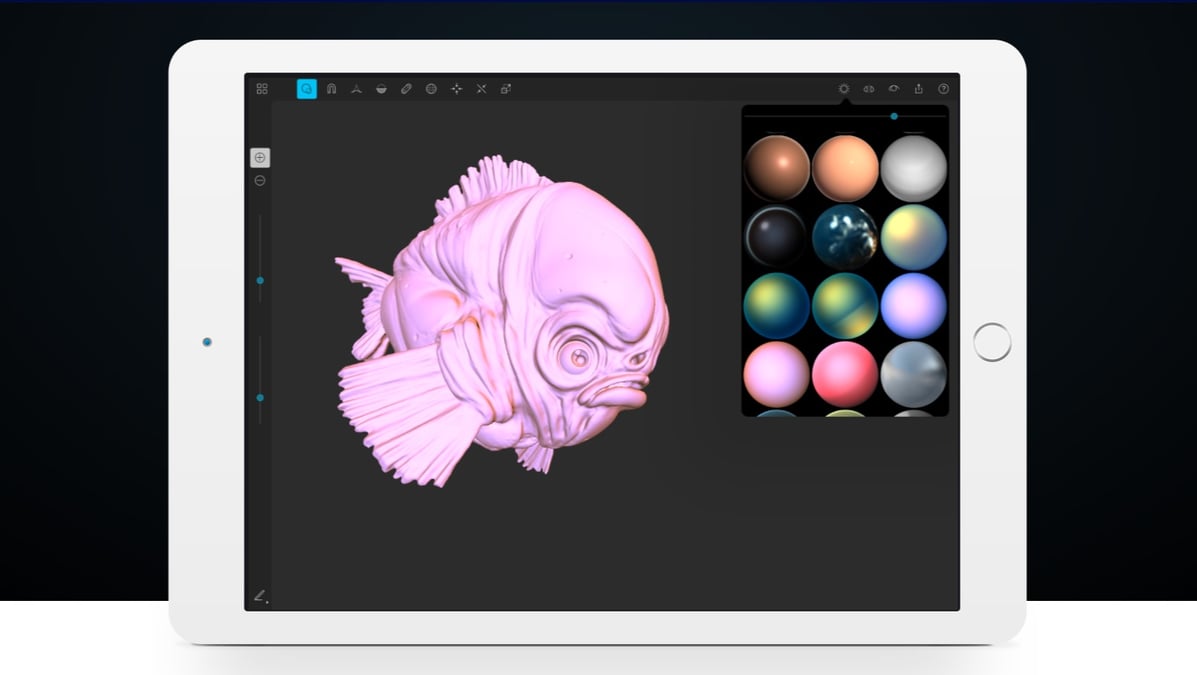Select the highlighted clay sculpting tool

tap(306, 89)
